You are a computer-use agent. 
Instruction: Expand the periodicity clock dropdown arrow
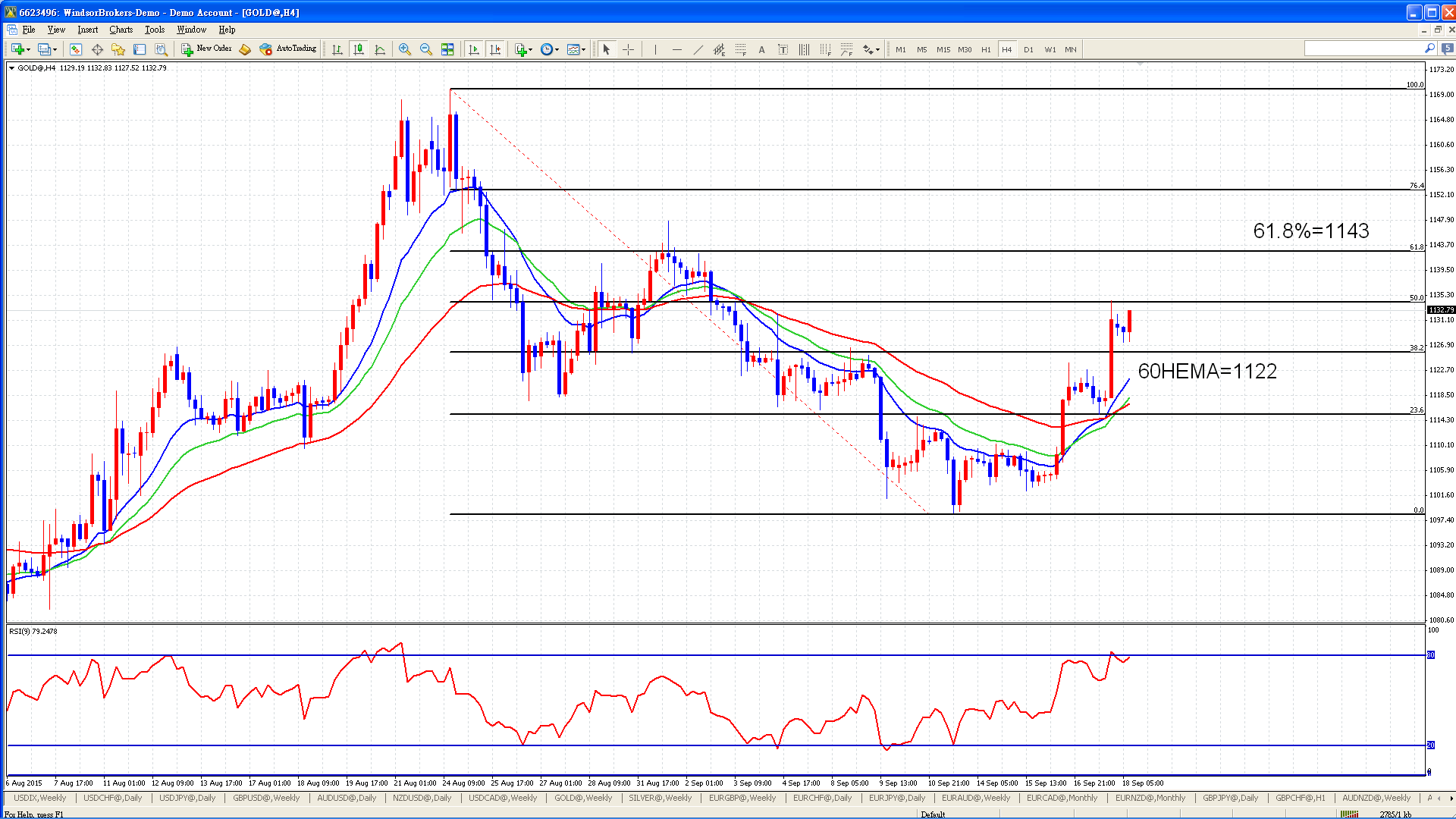click(x=557, y=50)
